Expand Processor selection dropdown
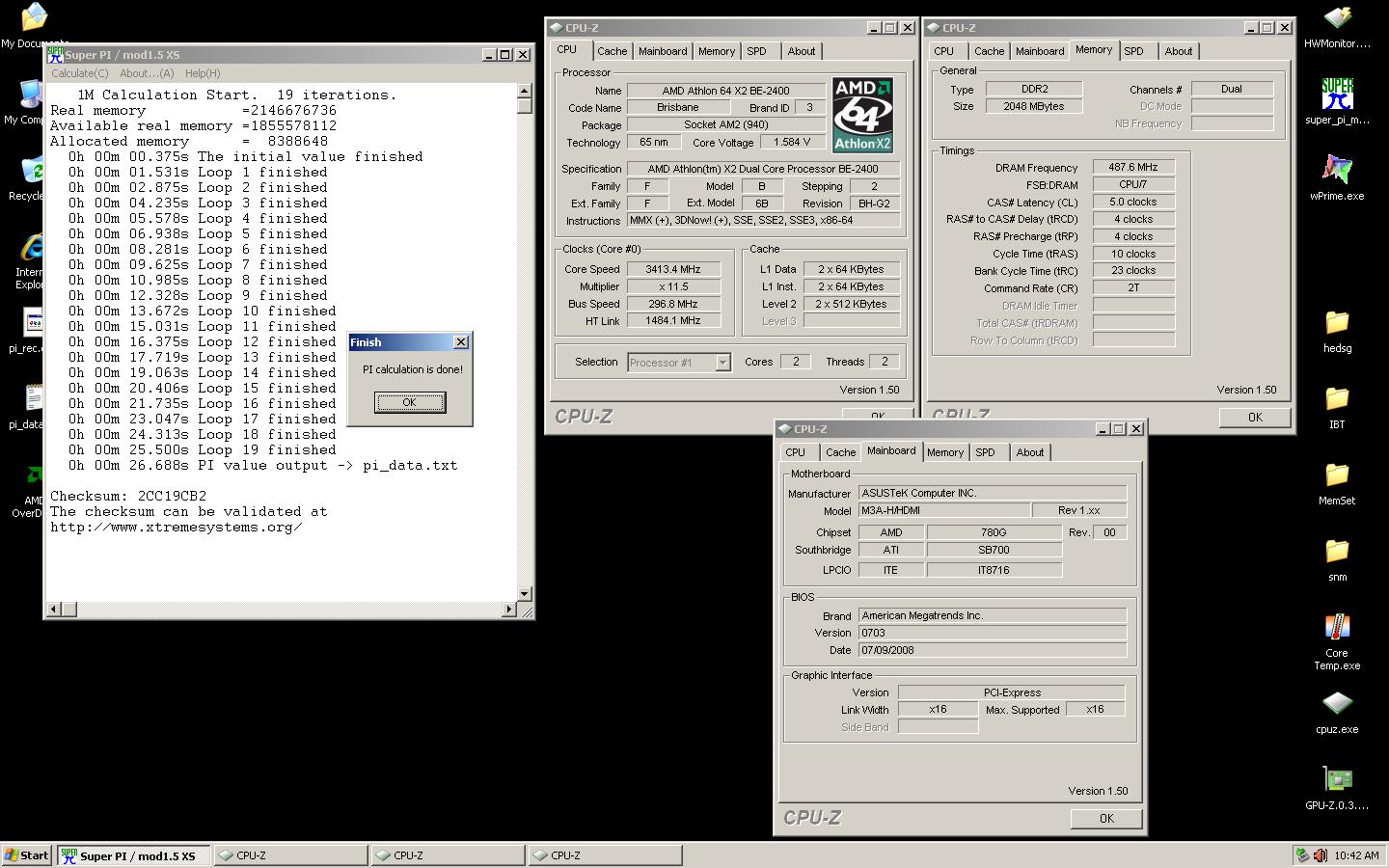Viewport: 1389px width, 868px height. pos(722,363)
